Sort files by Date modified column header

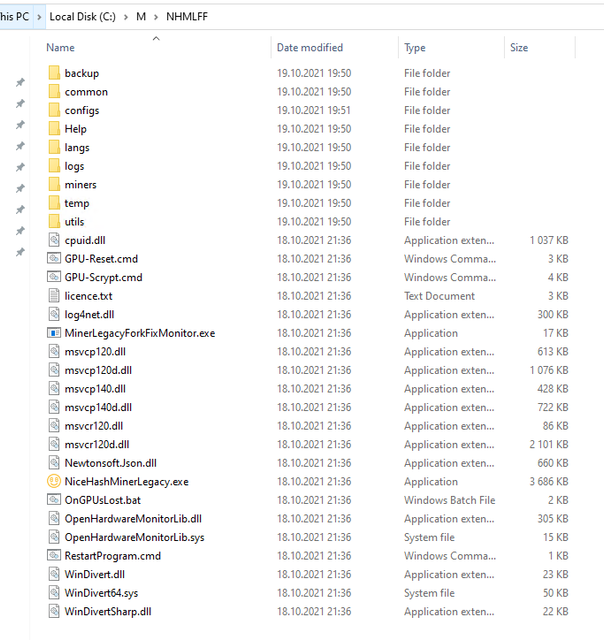(x=310, y=48)
